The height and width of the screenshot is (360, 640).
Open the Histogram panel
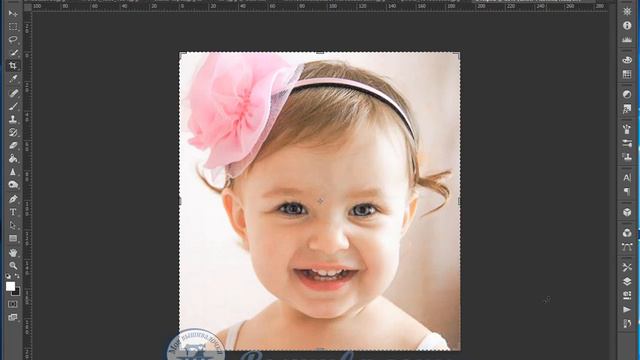point(627,40)
